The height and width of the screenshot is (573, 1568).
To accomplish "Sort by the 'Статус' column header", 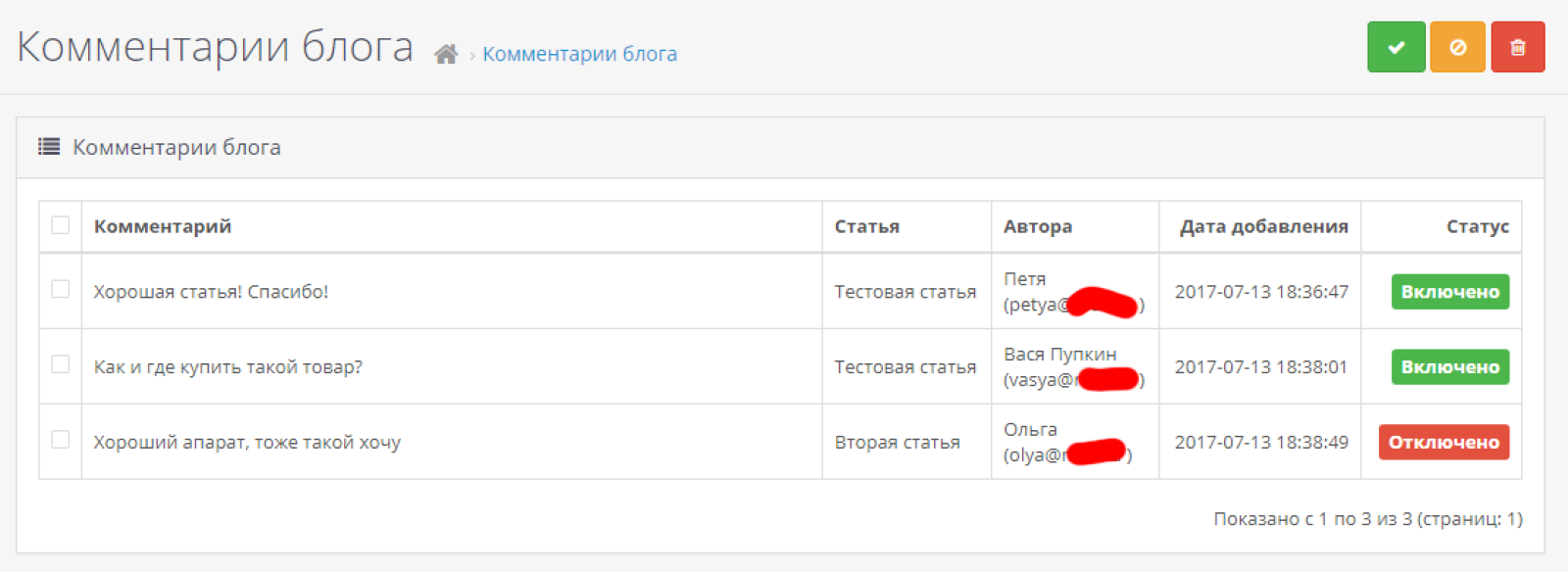I will [x=1478, y=226].
